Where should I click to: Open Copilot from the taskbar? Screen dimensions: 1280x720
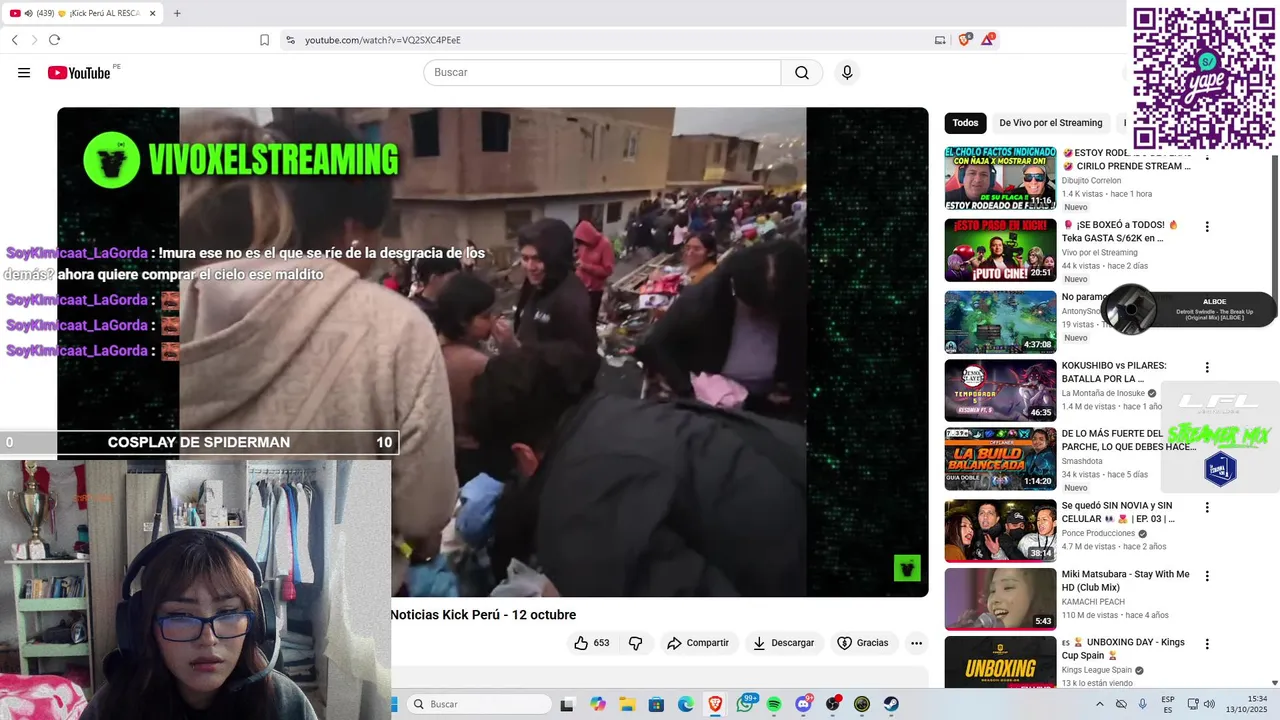pos(598,704)
